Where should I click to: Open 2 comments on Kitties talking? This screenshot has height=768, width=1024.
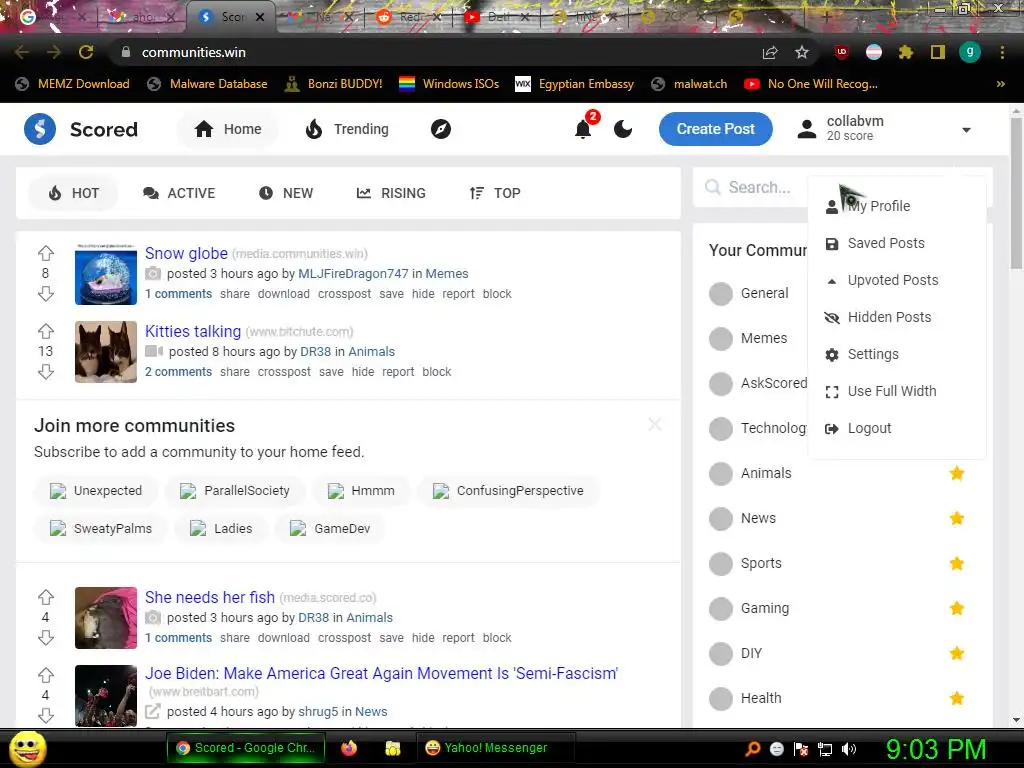[178, 372]
